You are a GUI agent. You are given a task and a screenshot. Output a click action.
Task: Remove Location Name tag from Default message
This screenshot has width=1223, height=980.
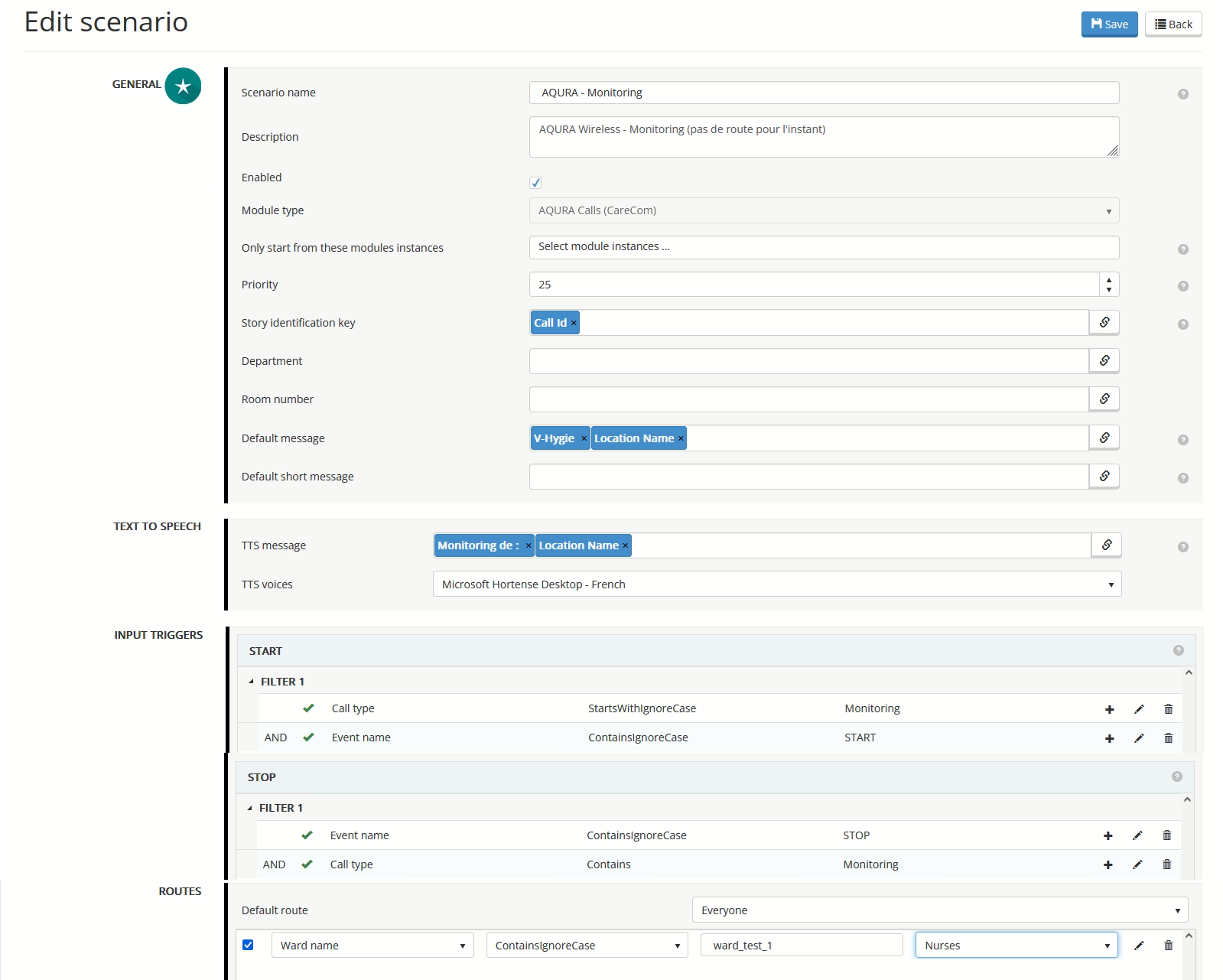pos(681,438)
